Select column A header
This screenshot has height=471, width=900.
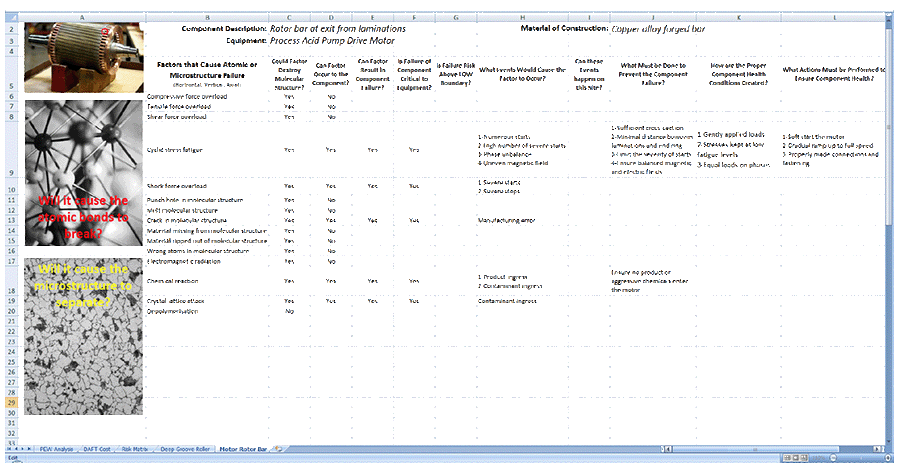(84, 18)
